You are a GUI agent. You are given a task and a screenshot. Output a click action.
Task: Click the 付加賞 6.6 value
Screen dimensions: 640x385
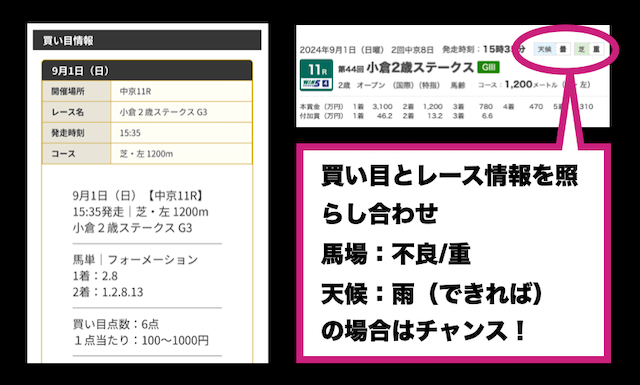pyautogui.click(x=487, y=116)
